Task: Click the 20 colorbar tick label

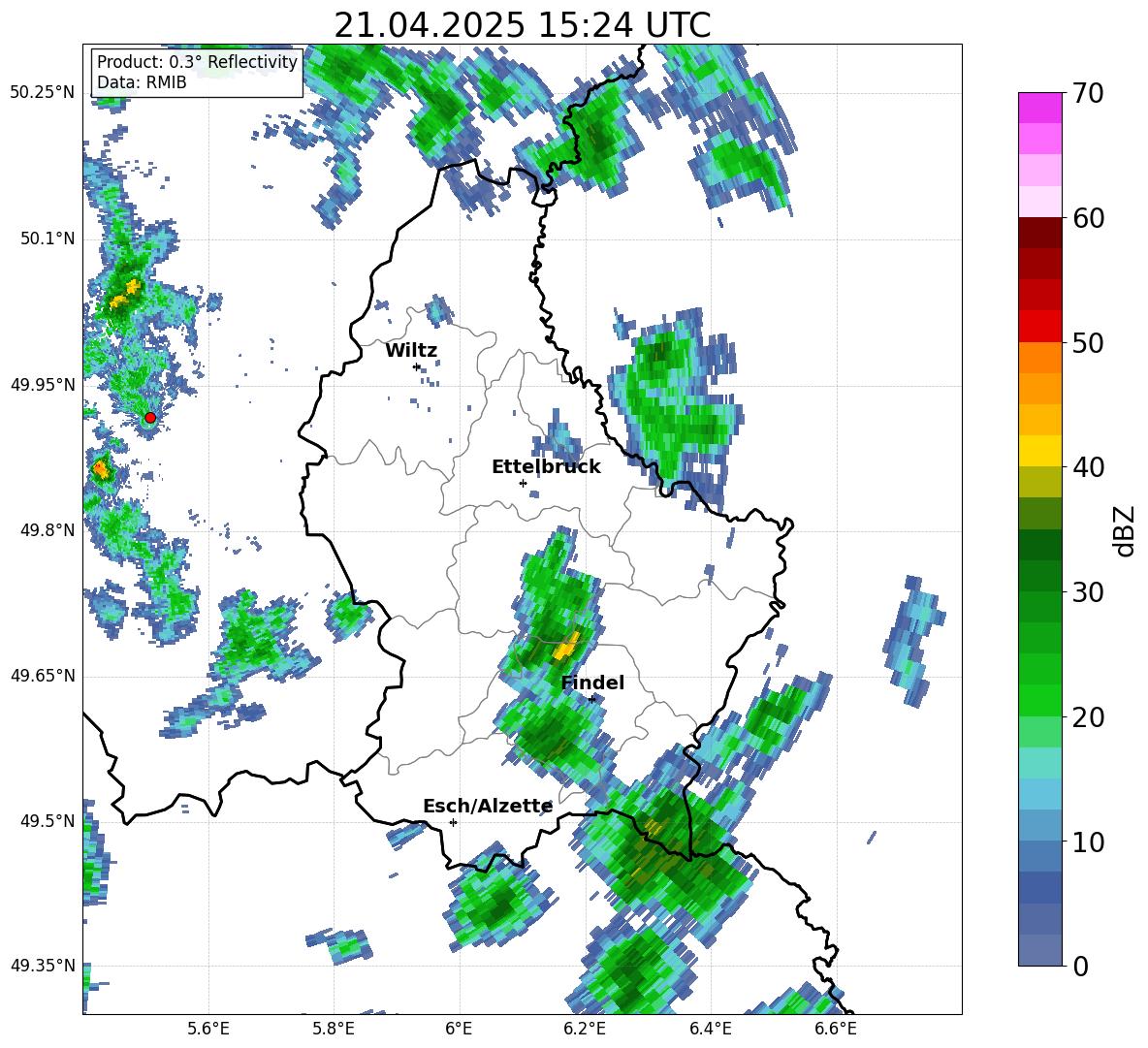Action: point(1087,717)
